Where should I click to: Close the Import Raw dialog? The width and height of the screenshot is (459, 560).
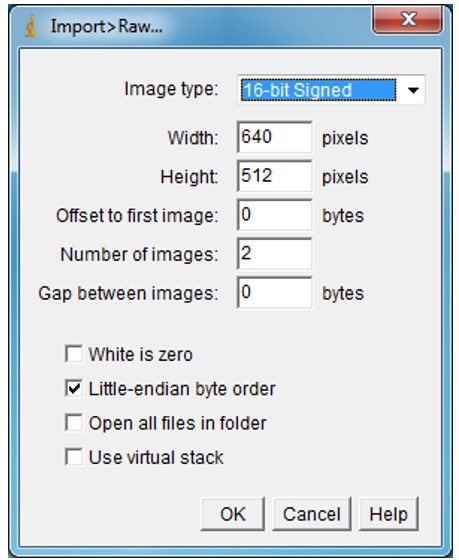[408, 19]
